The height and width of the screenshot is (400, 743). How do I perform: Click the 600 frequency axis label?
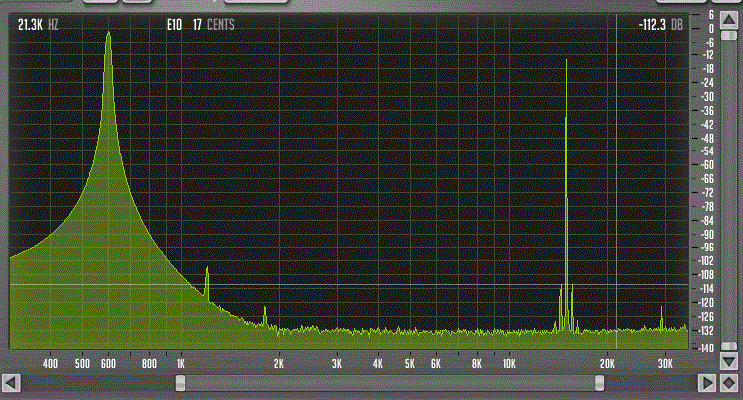[x=109, y=364]
